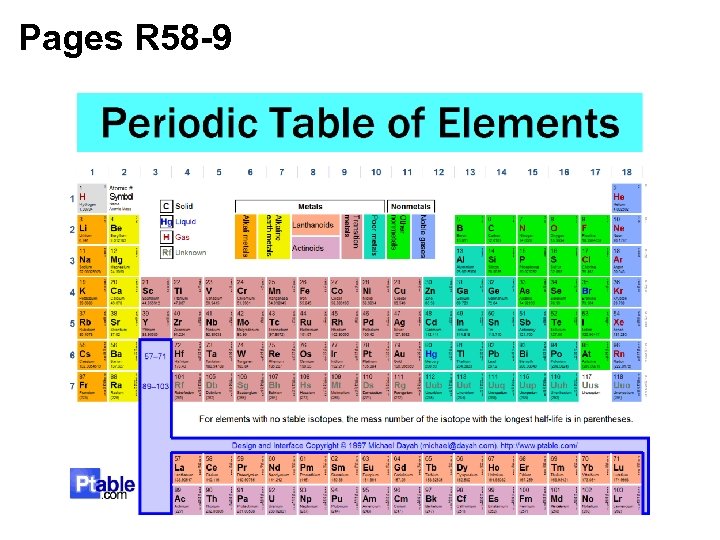Viewport: 720px width, 540px height.
Task: Click the Chlorine (Cl) element cell
Action: point(595,261)
